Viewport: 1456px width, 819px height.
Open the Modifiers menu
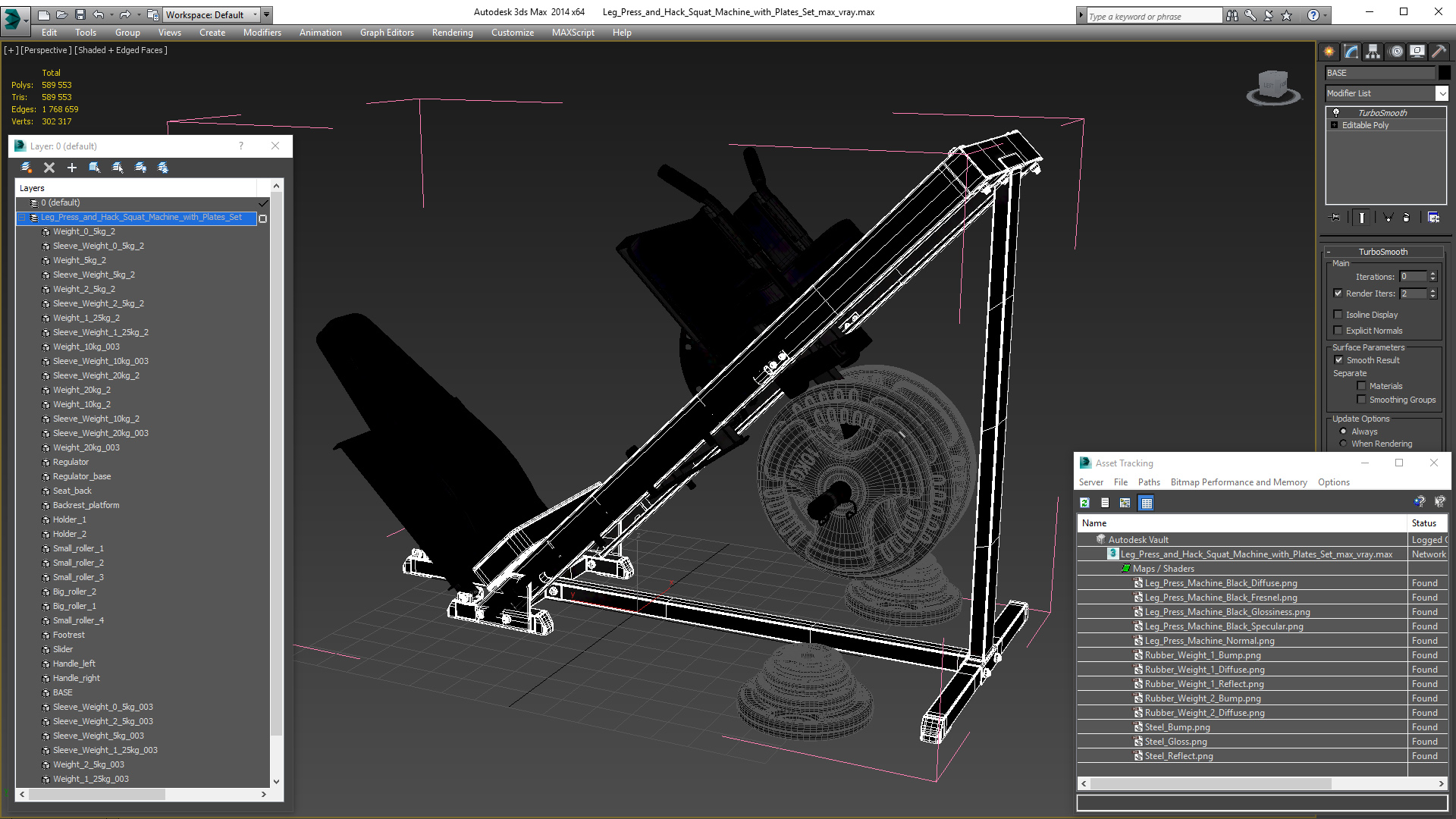pyautogui.click(x=262, y=33)
